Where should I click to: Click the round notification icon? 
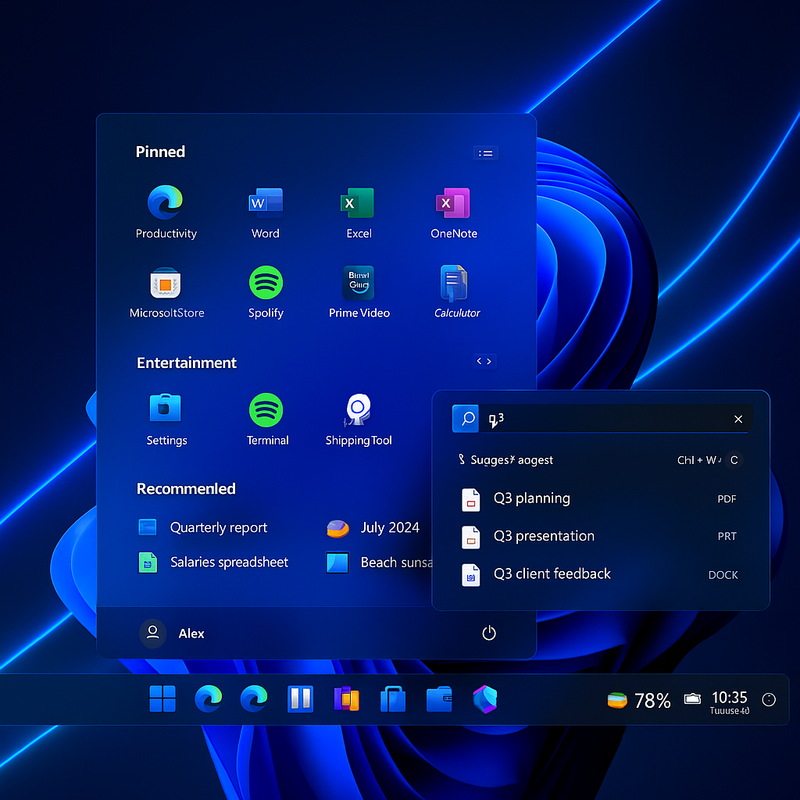(768, 699)
